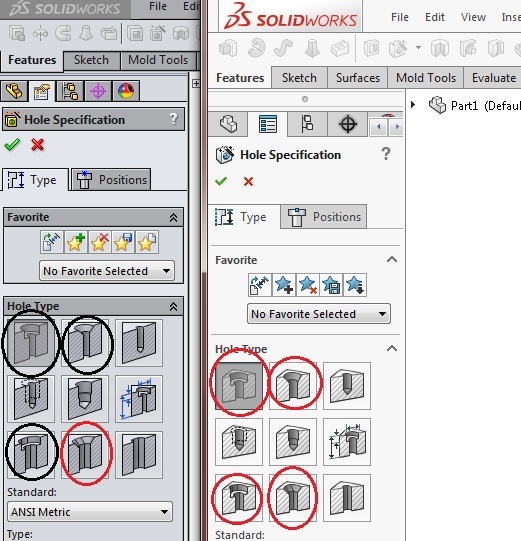Open PropertyManager tab in right window

(x=268, y=124)
